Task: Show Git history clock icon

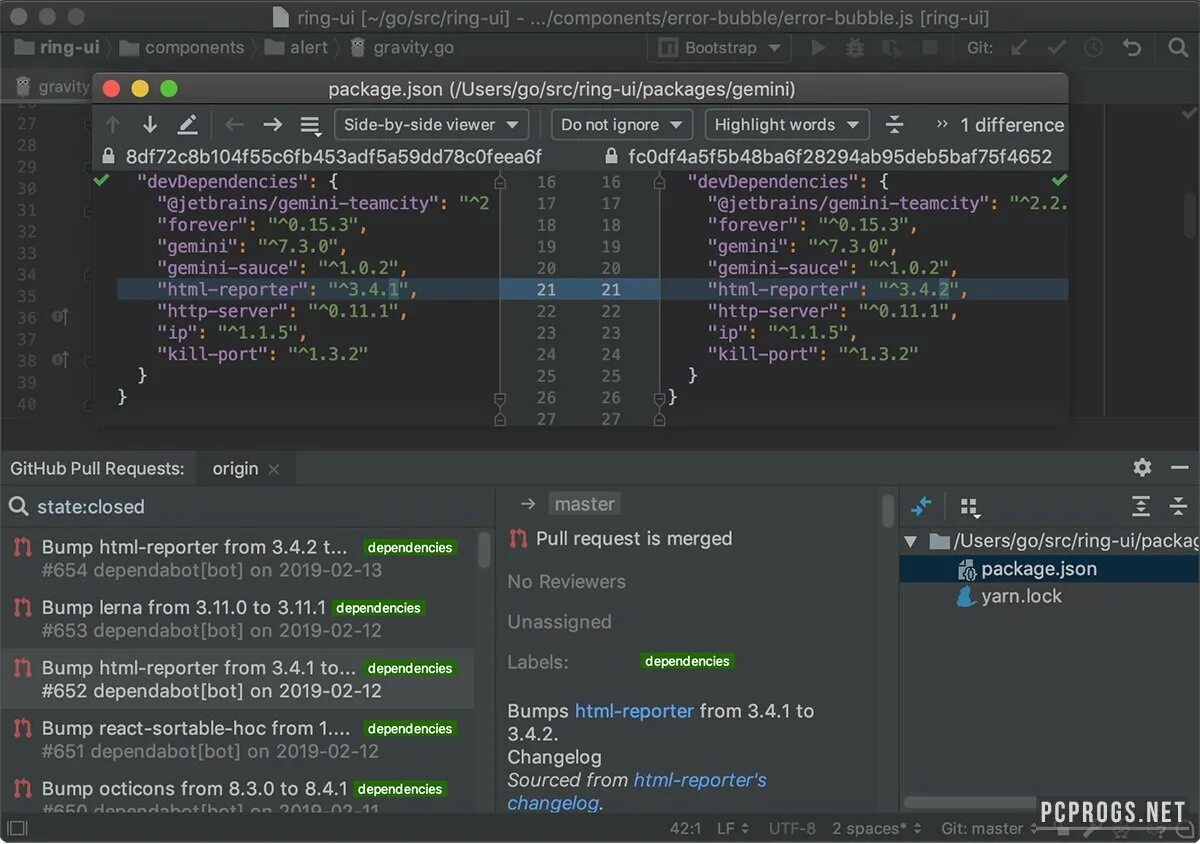Action: (1094, 47)
